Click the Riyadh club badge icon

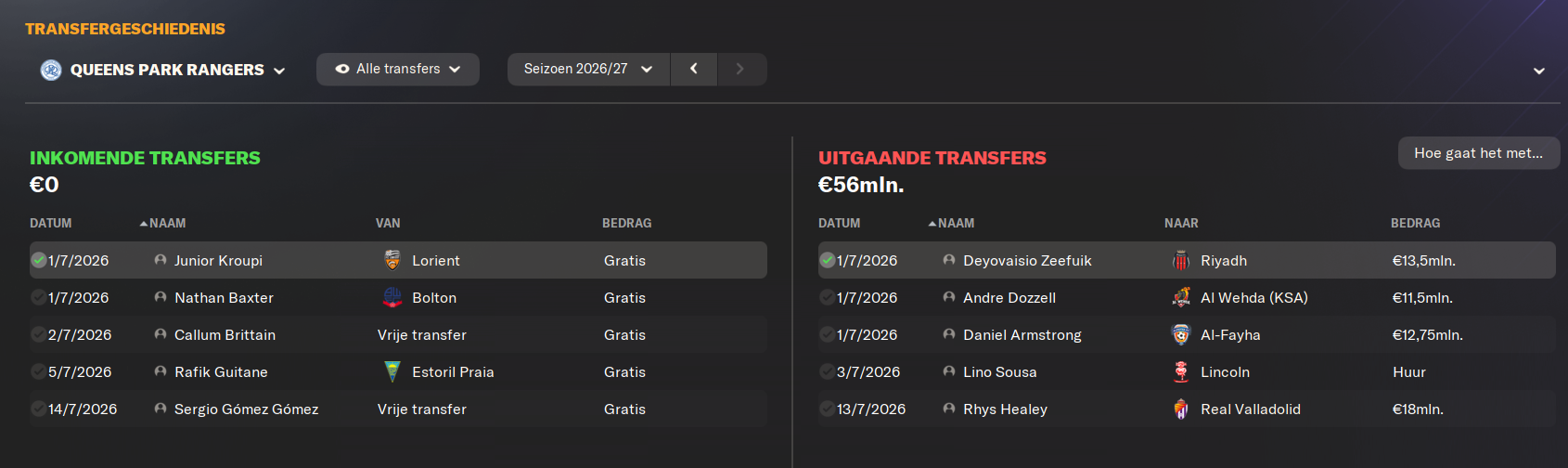pos(1181,260)
